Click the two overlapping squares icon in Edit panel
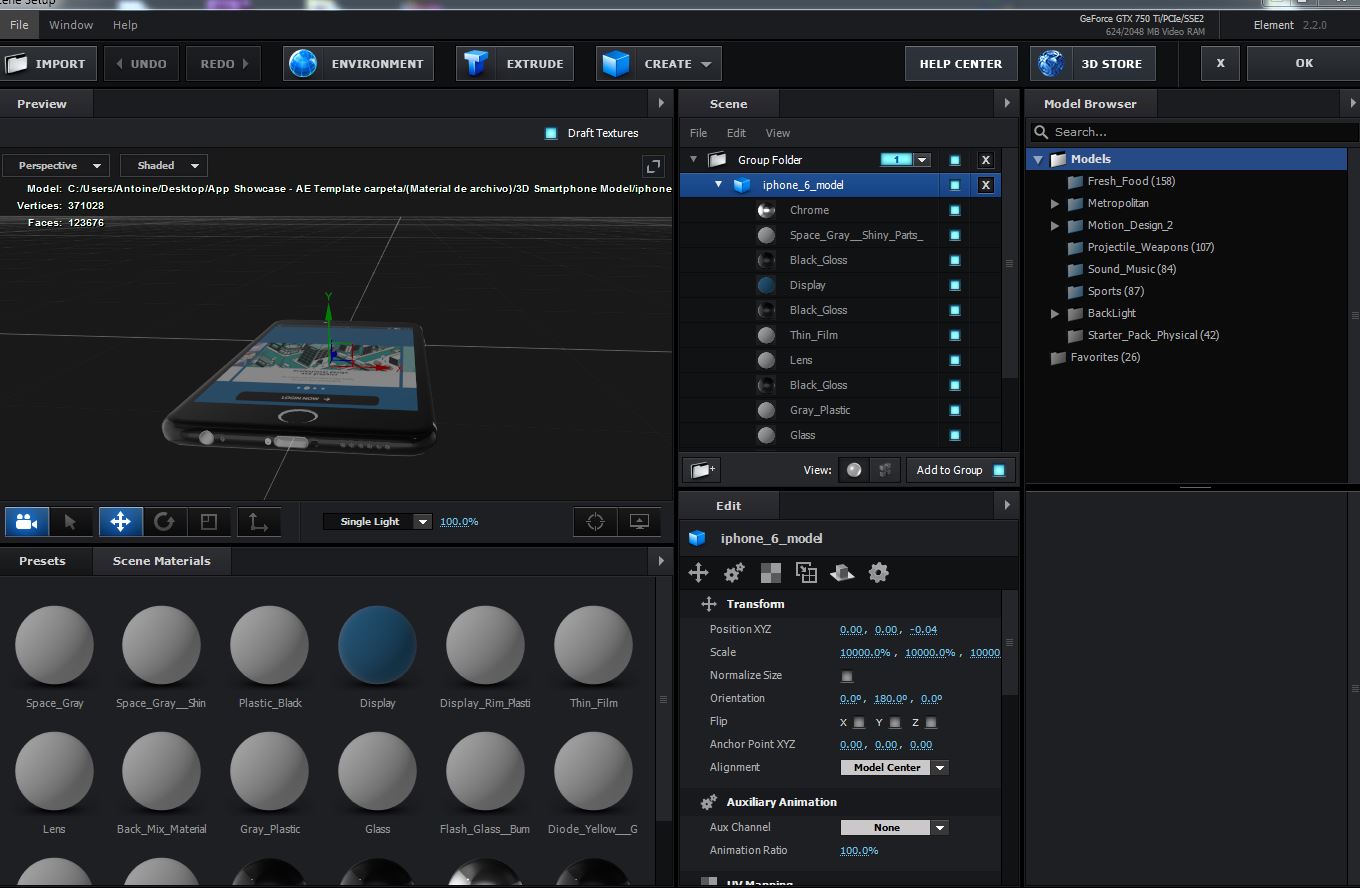Screen dimensions: 1360x888 (x=806, y=572)
